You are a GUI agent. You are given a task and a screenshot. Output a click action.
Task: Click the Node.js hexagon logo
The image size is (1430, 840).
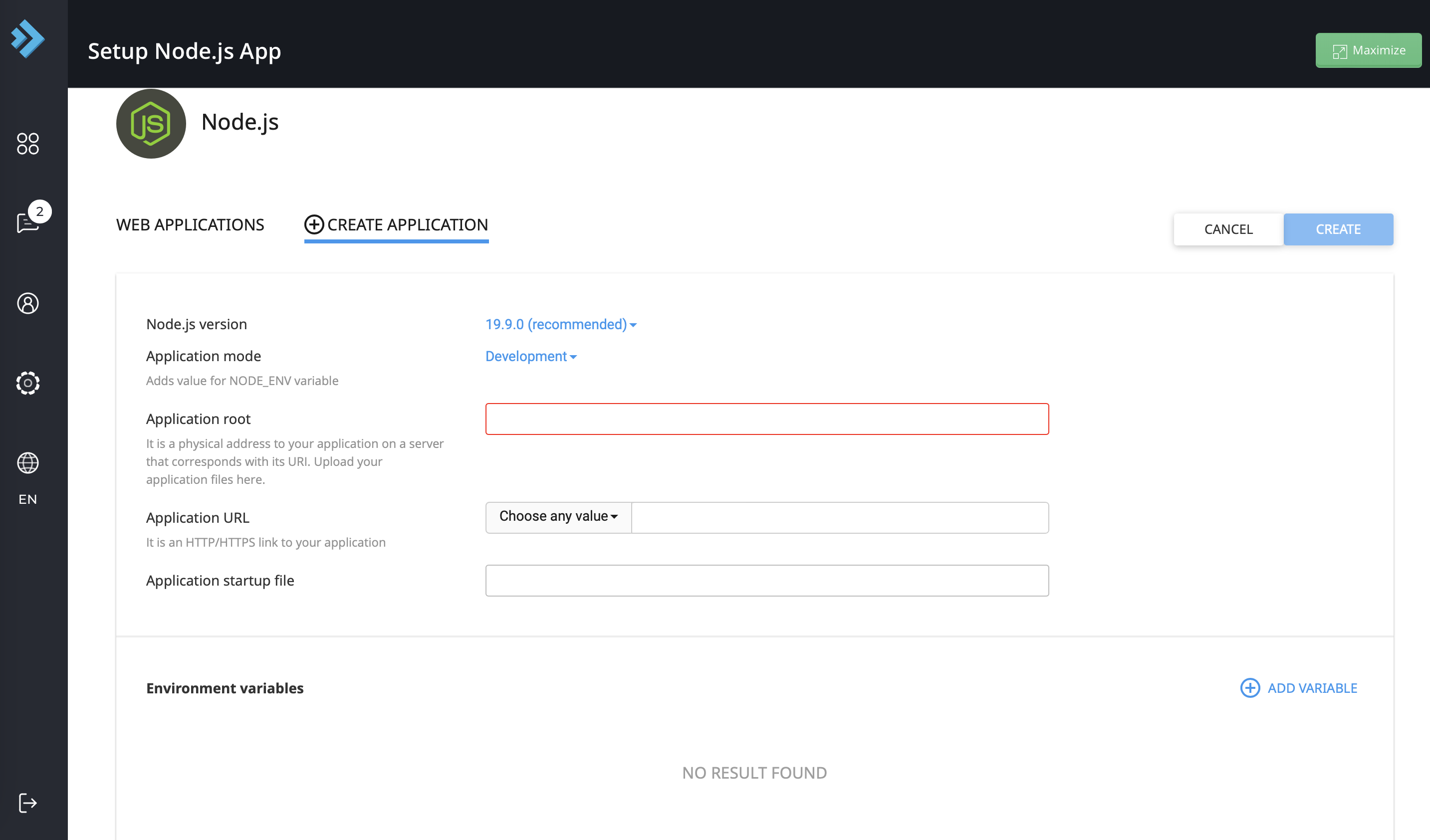click(151, 124)
